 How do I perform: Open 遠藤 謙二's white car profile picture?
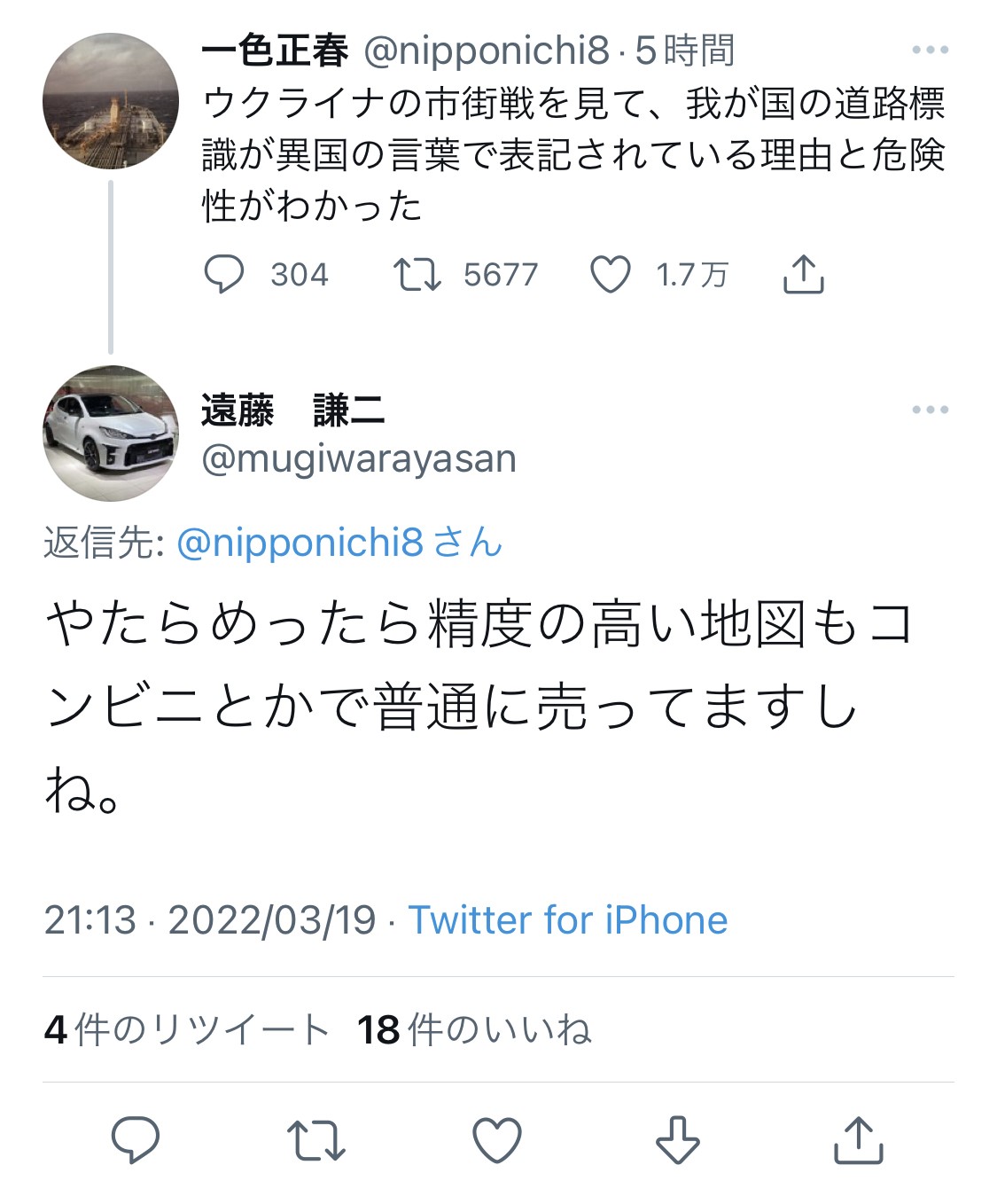click(111, 434)
